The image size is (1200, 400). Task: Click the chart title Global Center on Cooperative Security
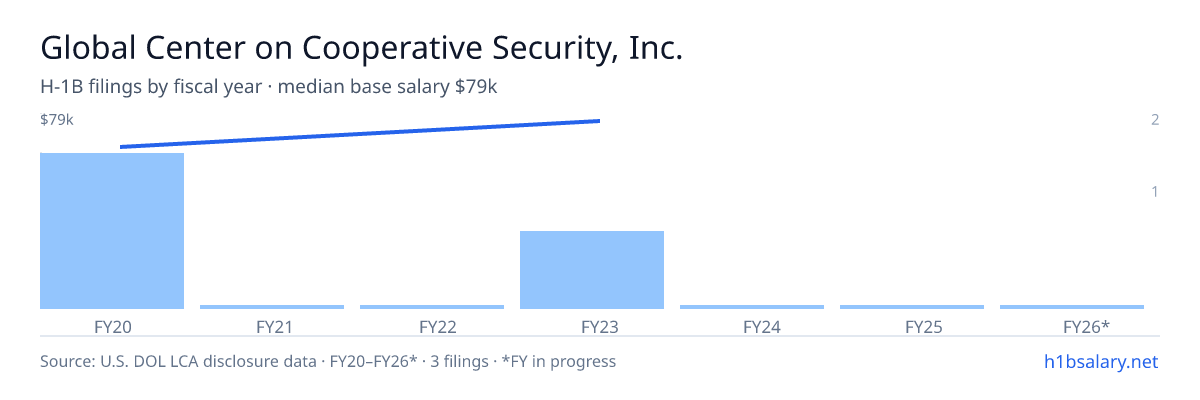(x=362, y=48)
